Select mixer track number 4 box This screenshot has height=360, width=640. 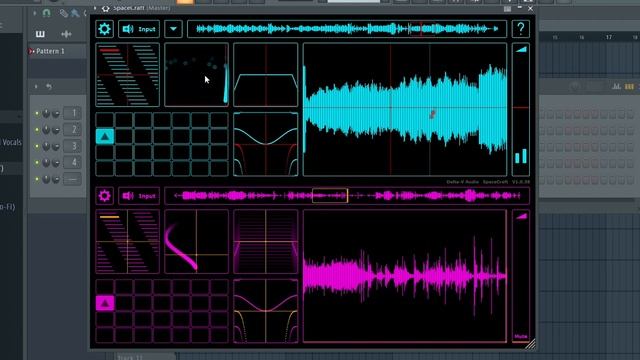coord(72,162)
